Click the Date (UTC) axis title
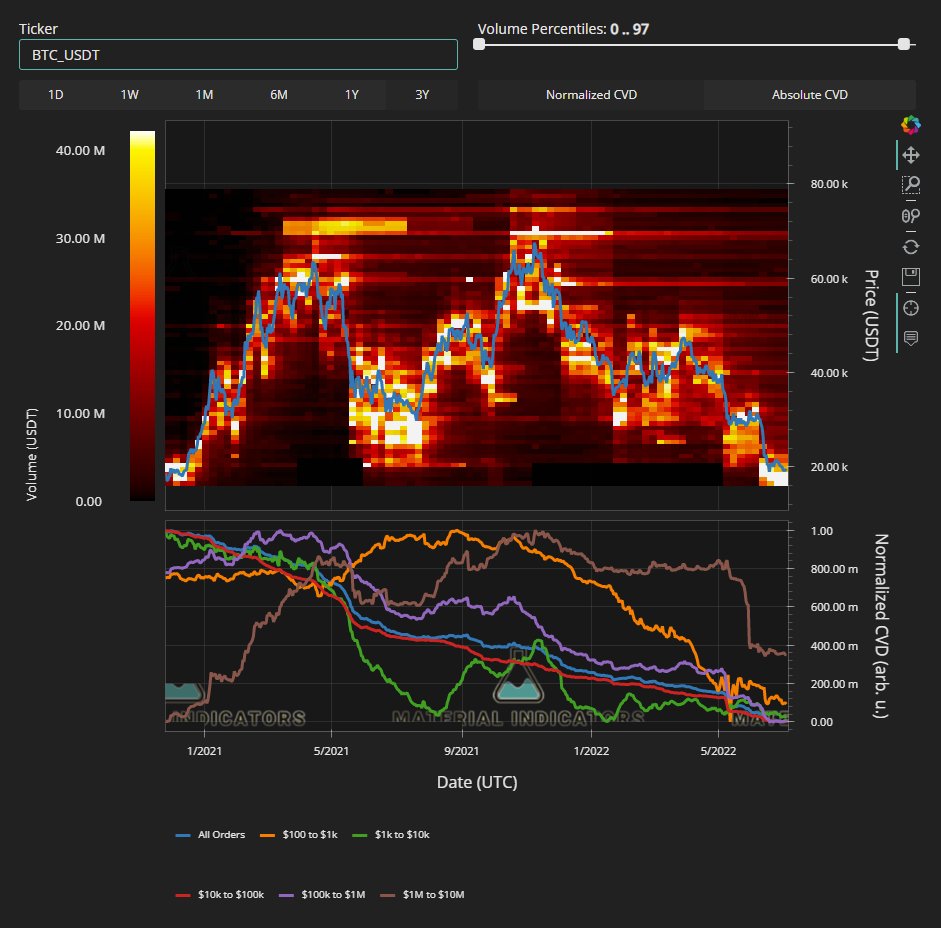The height and width of the screenshot is (928, 941). tap(477, 782)
